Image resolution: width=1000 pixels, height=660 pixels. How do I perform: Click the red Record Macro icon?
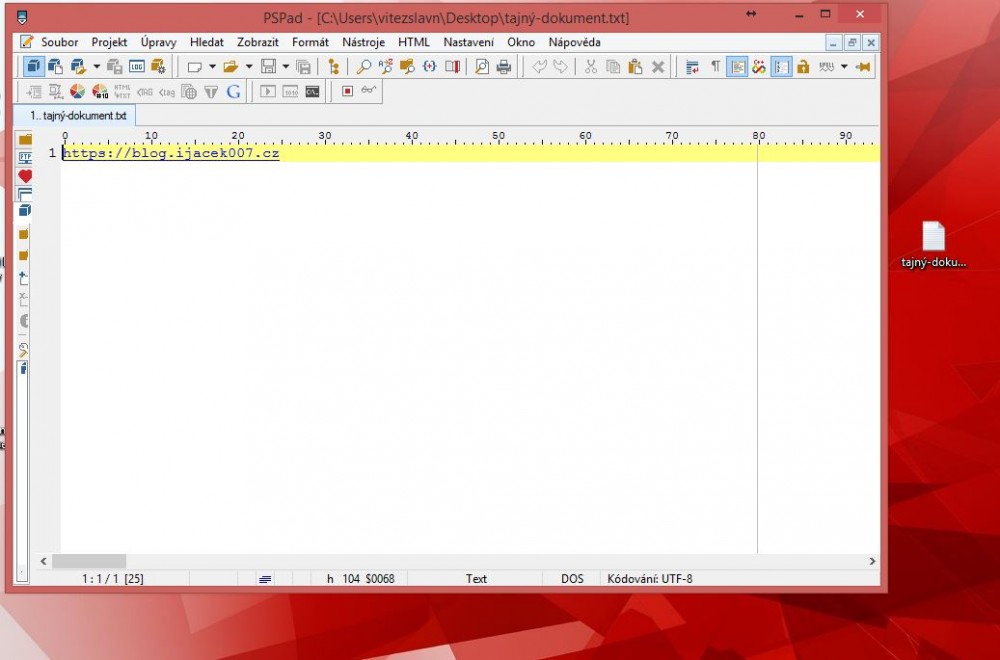coord(347,92)
